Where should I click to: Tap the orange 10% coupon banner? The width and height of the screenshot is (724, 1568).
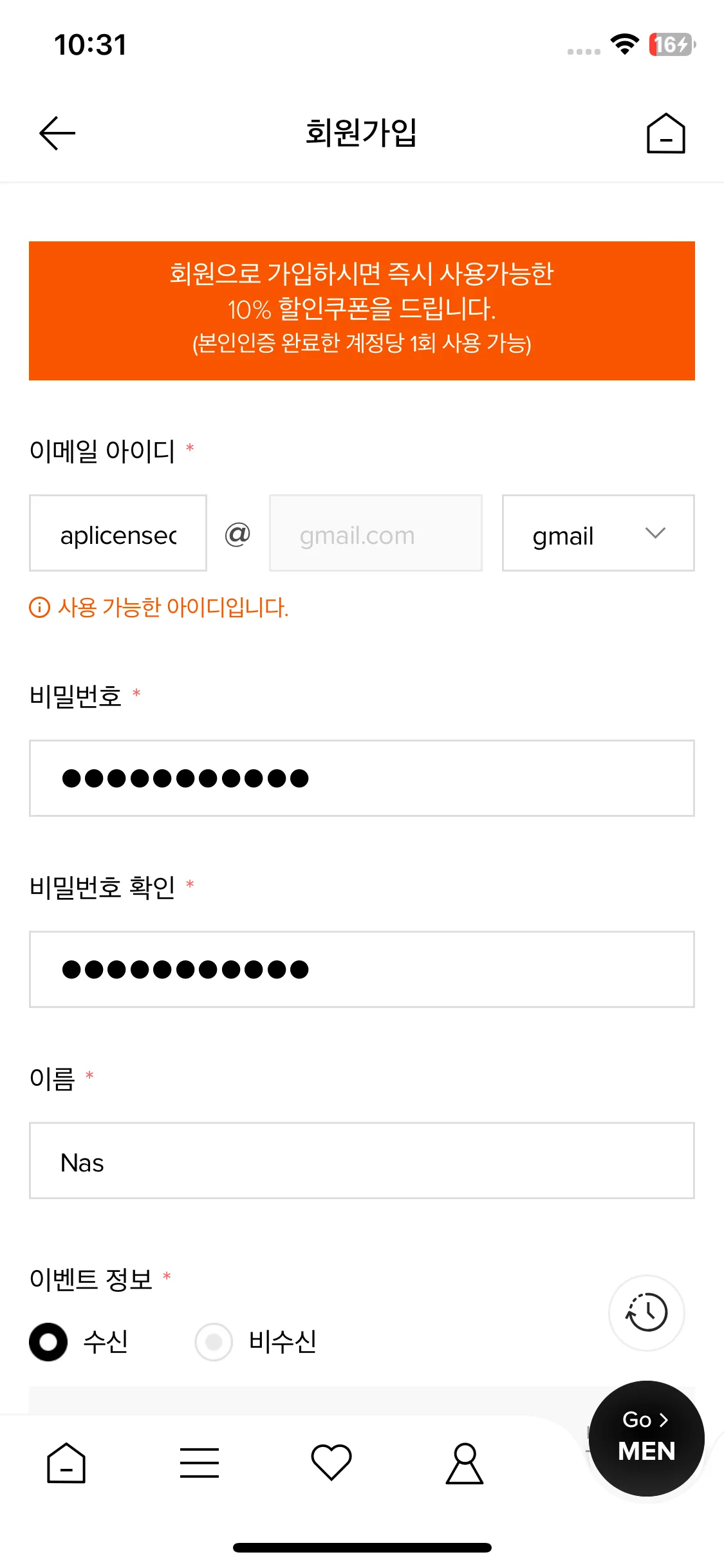[362, 311]
